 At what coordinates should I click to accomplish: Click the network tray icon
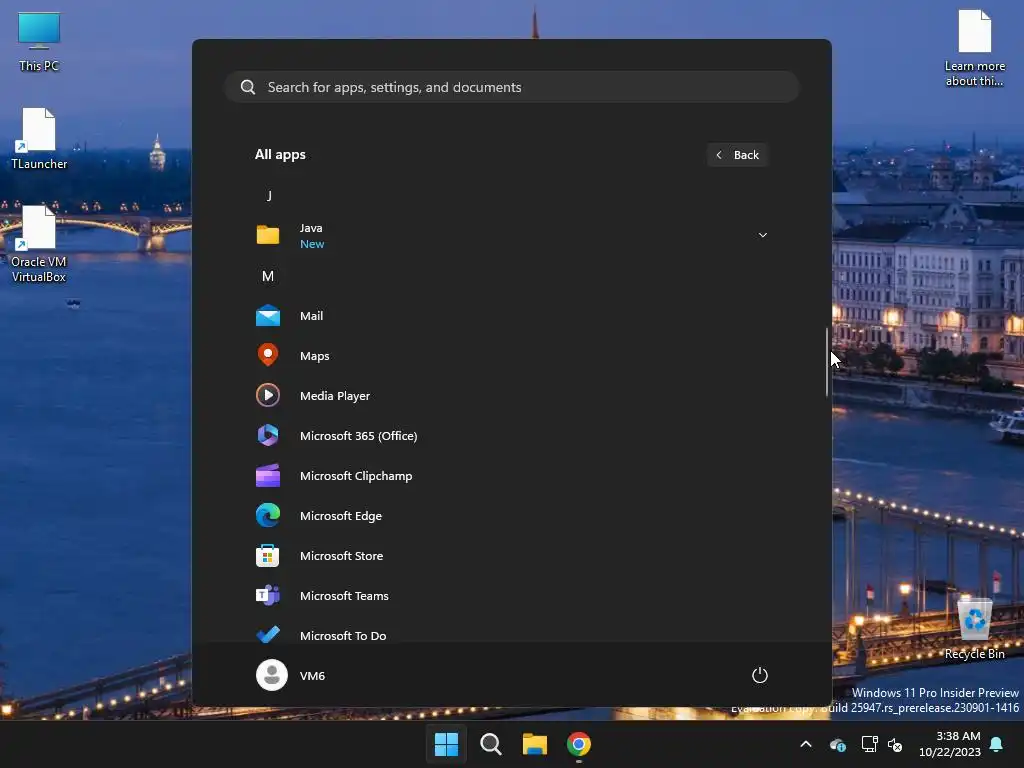[x=869, y=744]
